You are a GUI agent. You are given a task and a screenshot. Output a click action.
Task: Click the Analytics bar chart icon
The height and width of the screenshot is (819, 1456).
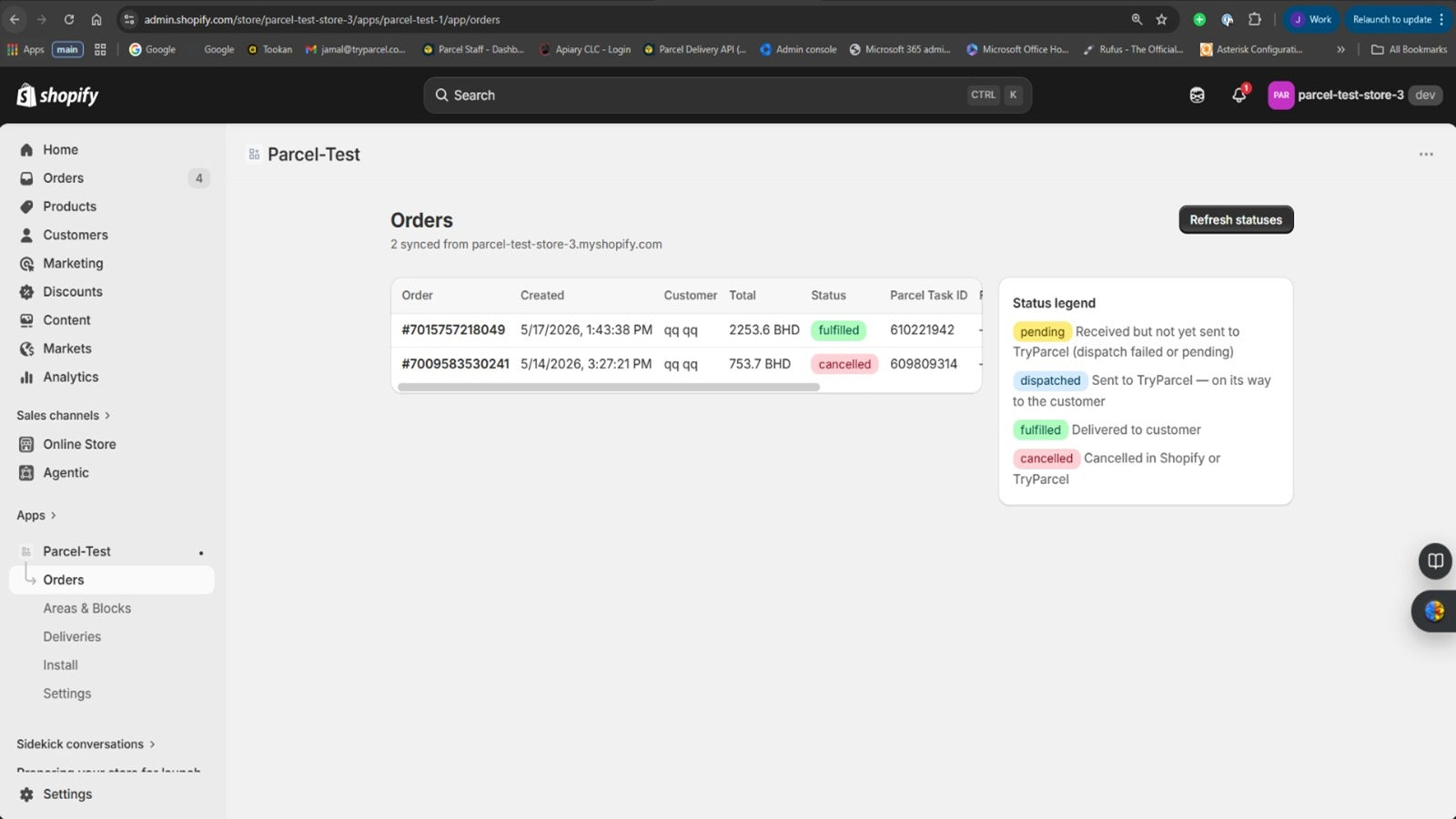[x=26, y=377]
